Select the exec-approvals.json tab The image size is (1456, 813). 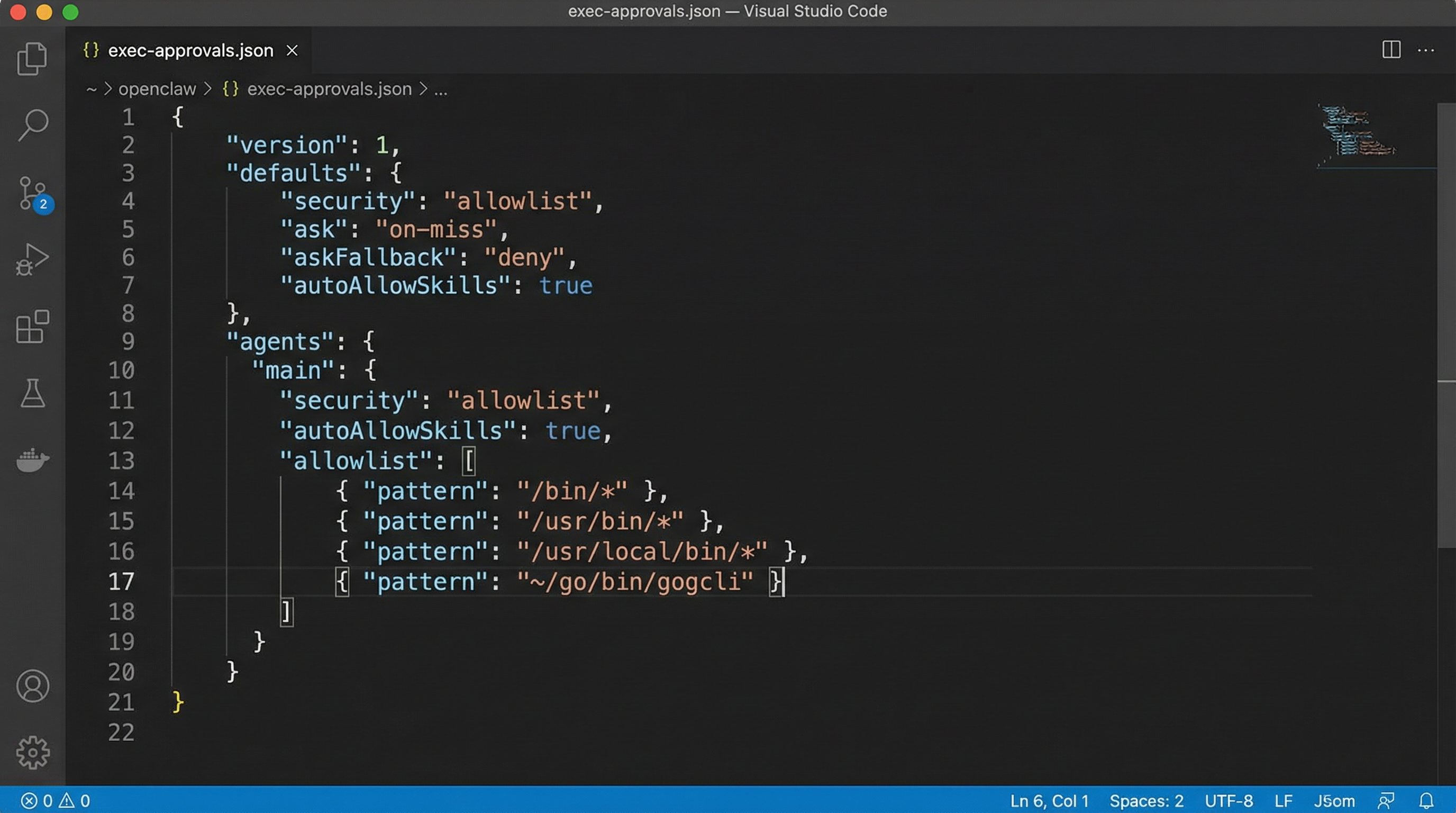(190, 50)
